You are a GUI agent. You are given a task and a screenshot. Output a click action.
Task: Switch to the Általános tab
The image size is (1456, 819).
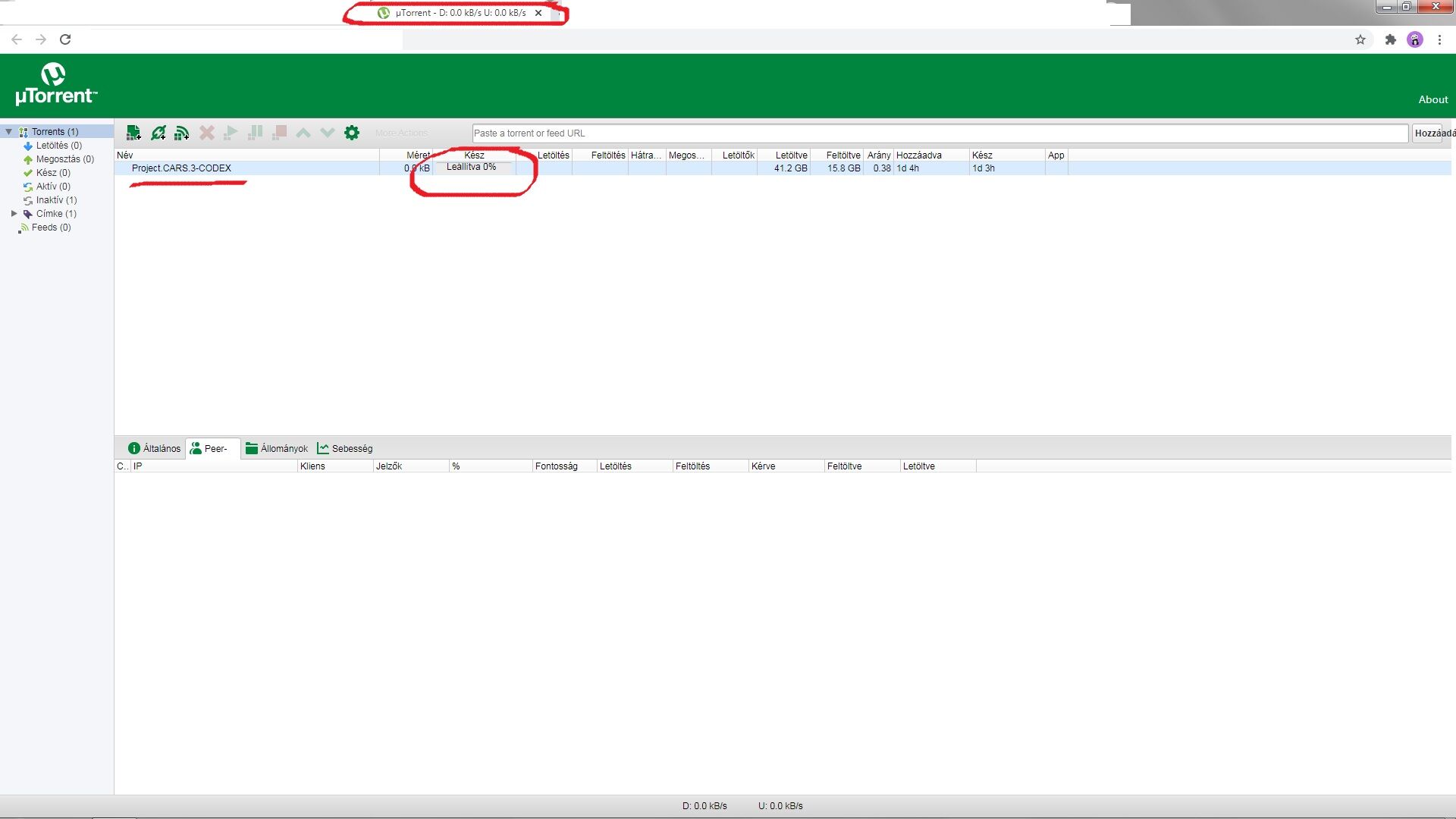coord(155,448)
